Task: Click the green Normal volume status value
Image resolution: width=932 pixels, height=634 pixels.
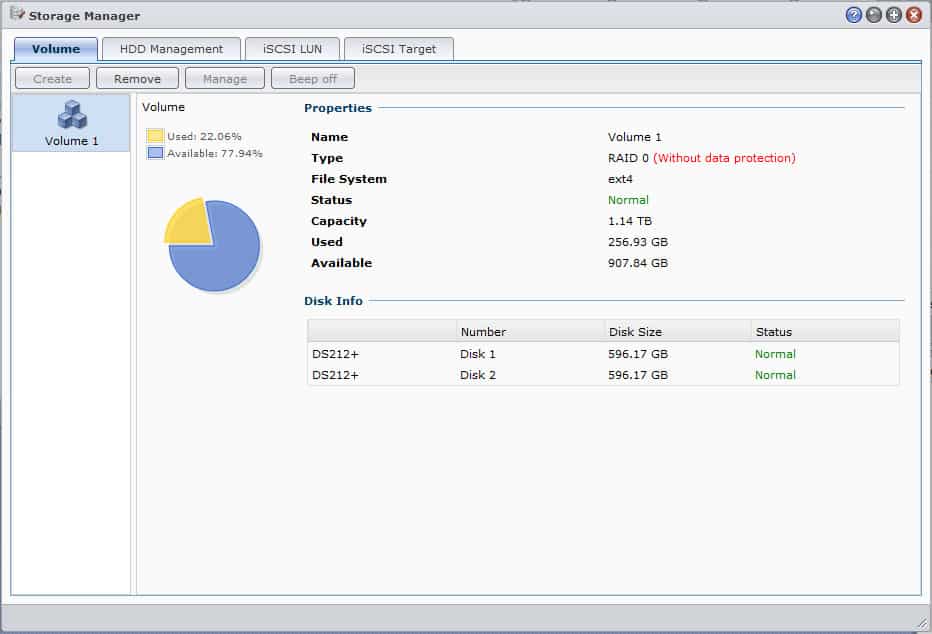Action: point(628,200)
